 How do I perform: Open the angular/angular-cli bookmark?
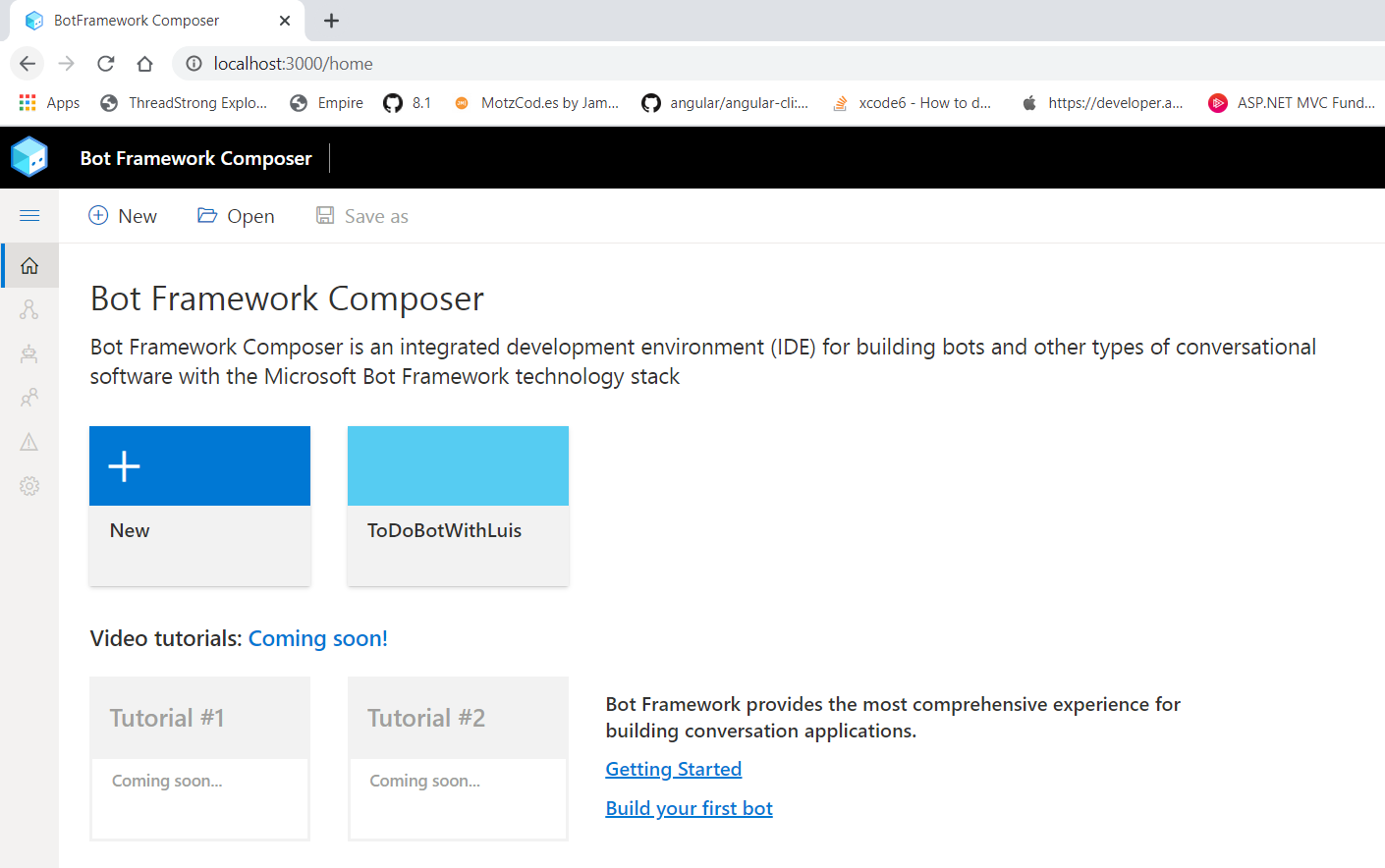pos(725,103)
